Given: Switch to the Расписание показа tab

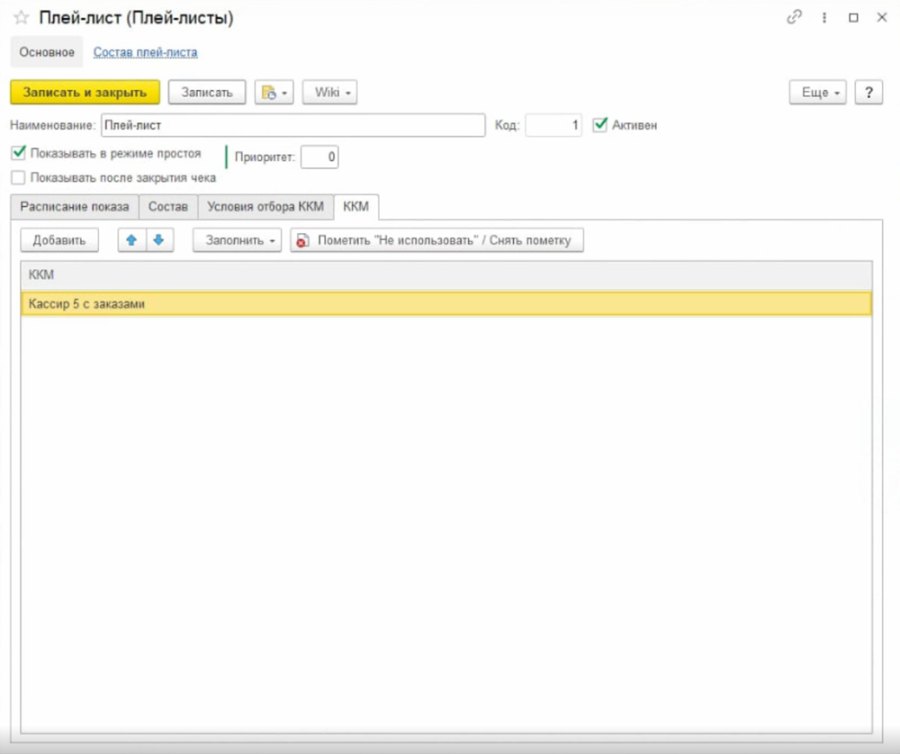Looking at the screenshot, I should pos(75,207).
